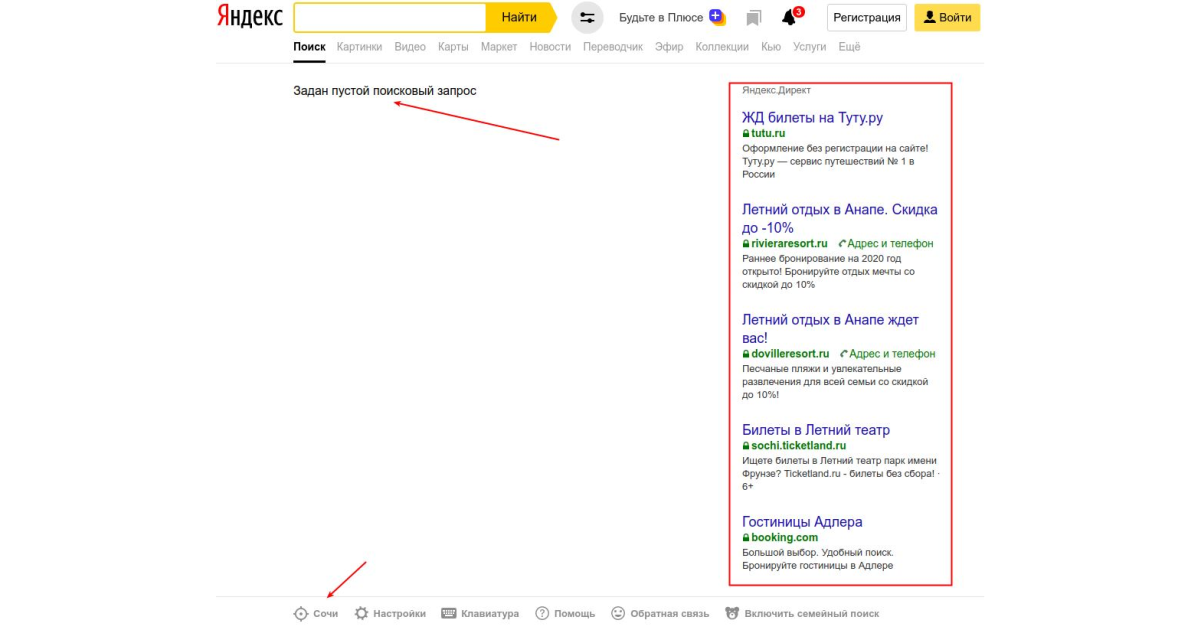Open ad Билеты в Летний театр
Screen dimensions: 1200x630
click(x=816, y=430)
